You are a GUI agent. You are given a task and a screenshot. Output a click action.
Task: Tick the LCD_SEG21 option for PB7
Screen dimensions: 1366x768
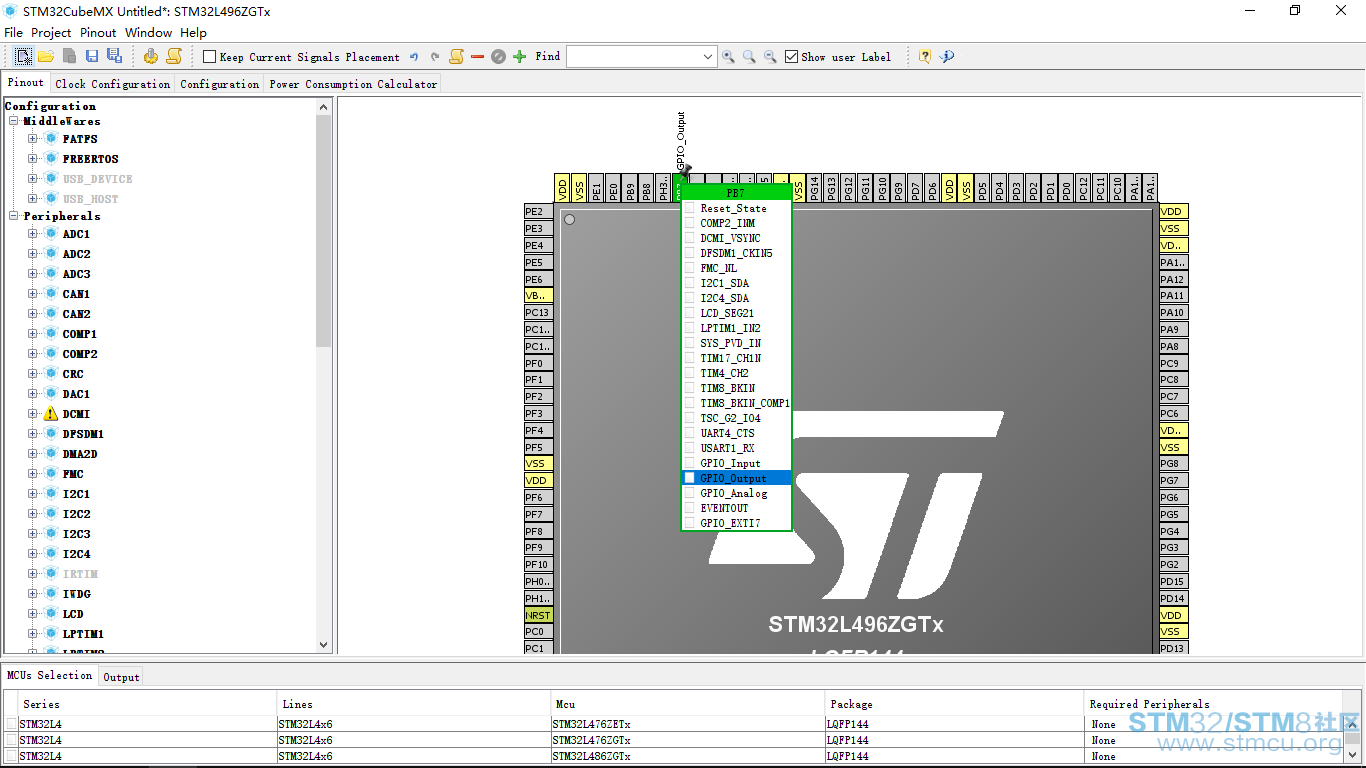click(x=689, y=313)
